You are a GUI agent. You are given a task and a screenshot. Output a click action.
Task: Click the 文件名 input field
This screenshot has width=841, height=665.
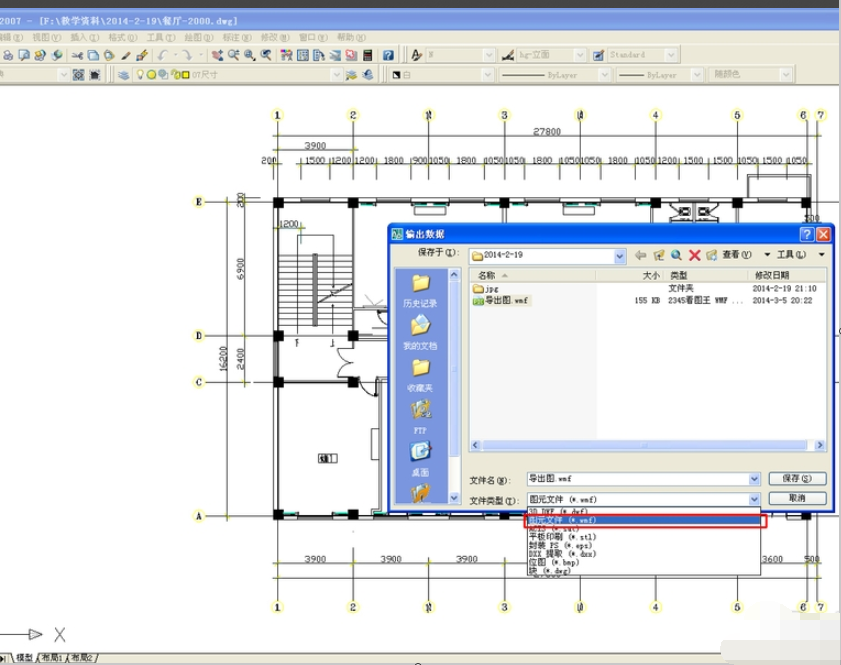coord(637,479)
